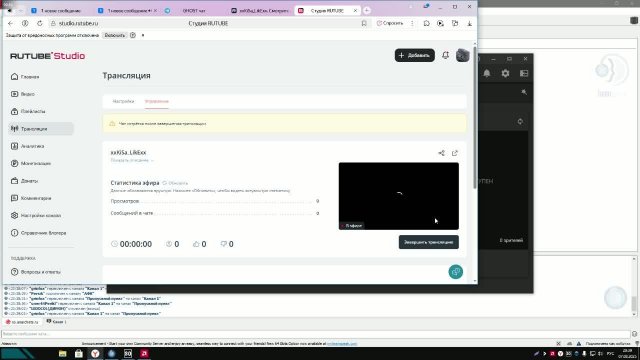The height and width of the screenshot is (360, 640).
Task: Click the chat message input field at the bottom
Action: point(316,334)
